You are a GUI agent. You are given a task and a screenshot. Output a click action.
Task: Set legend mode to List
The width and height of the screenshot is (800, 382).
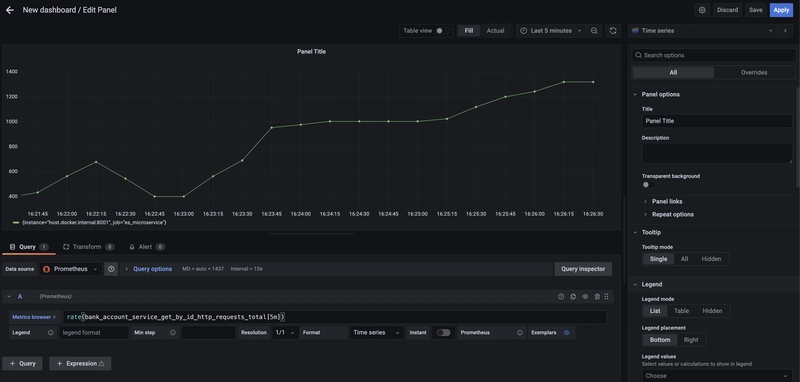pyautogui.click(x=655, y=311)
